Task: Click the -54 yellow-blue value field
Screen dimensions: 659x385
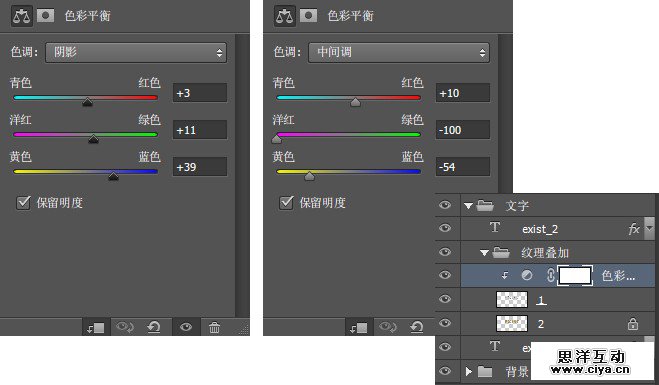Action: 463,167
